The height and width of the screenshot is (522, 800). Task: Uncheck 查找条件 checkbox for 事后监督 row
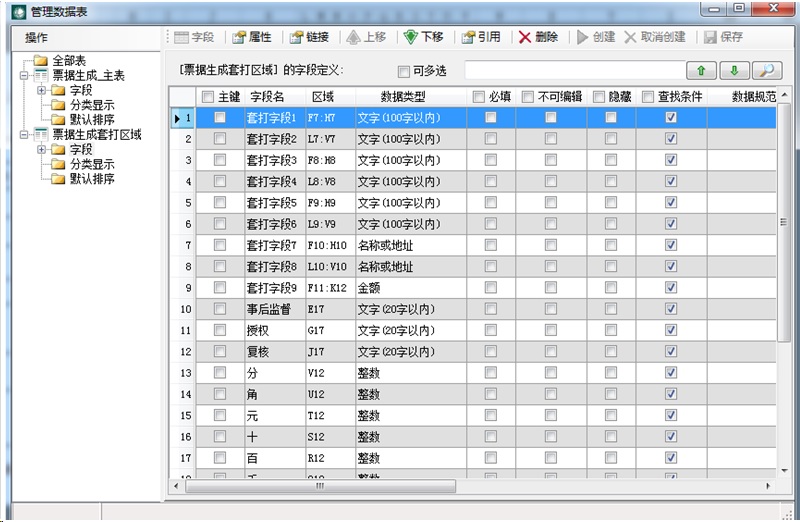(x=671, y=309)
